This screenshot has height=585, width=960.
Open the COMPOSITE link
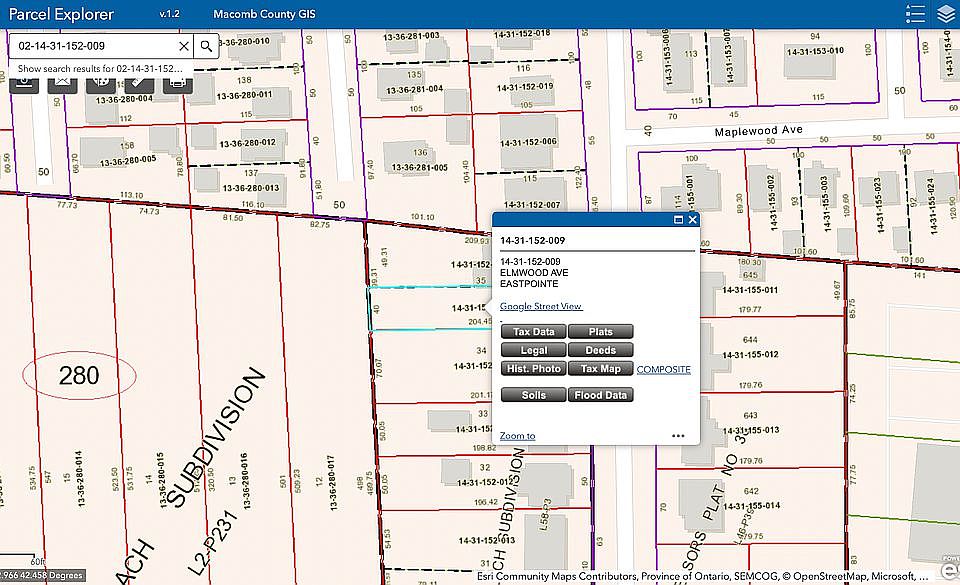click(664, 370)
